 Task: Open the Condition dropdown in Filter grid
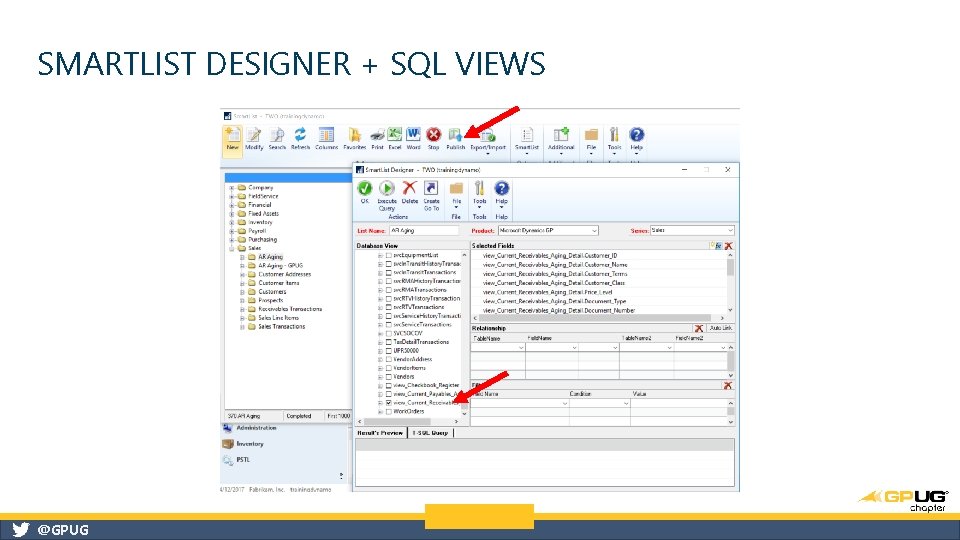pos(626,403)
